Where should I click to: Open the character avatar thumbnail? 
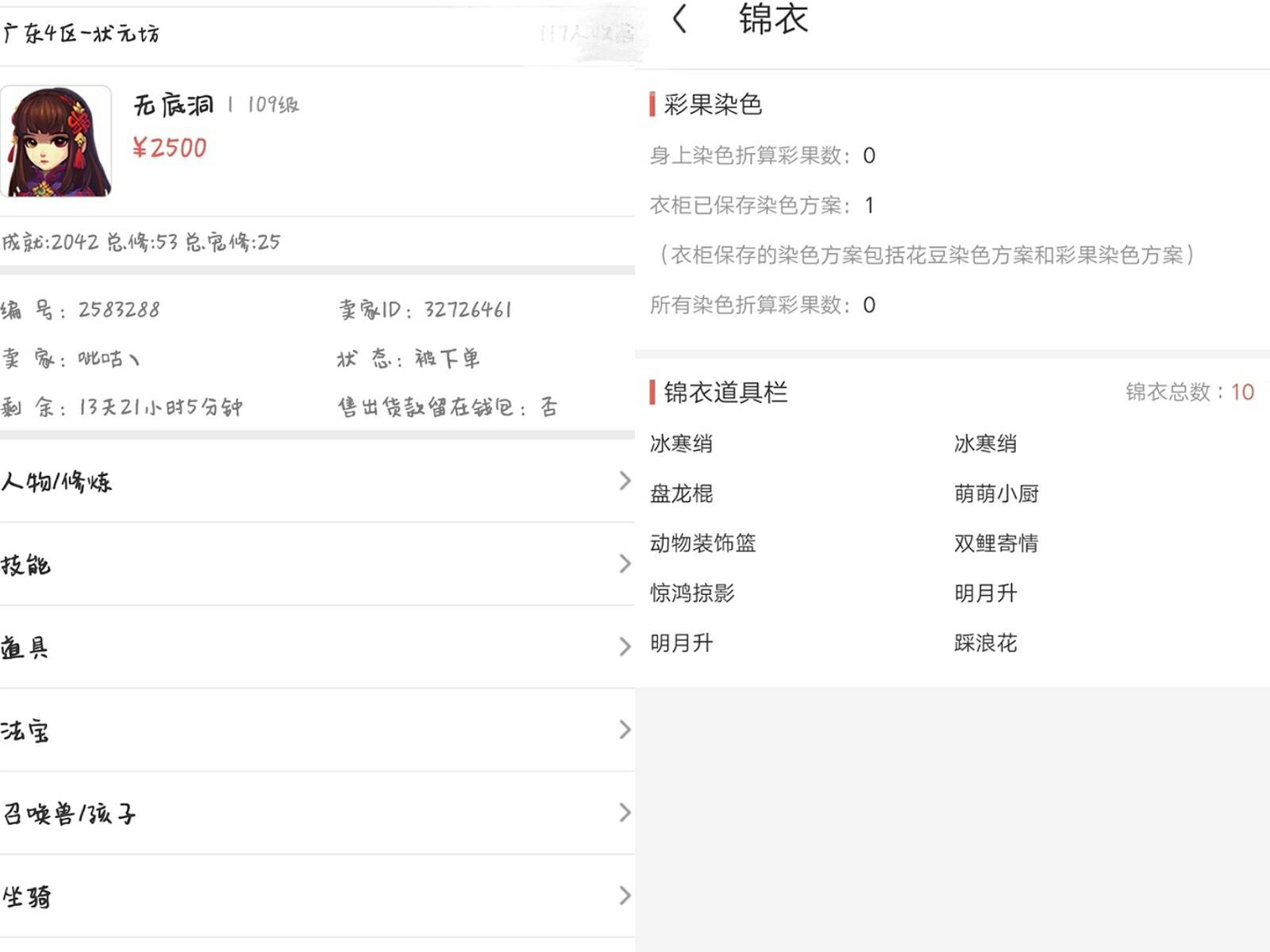point(56,141)
